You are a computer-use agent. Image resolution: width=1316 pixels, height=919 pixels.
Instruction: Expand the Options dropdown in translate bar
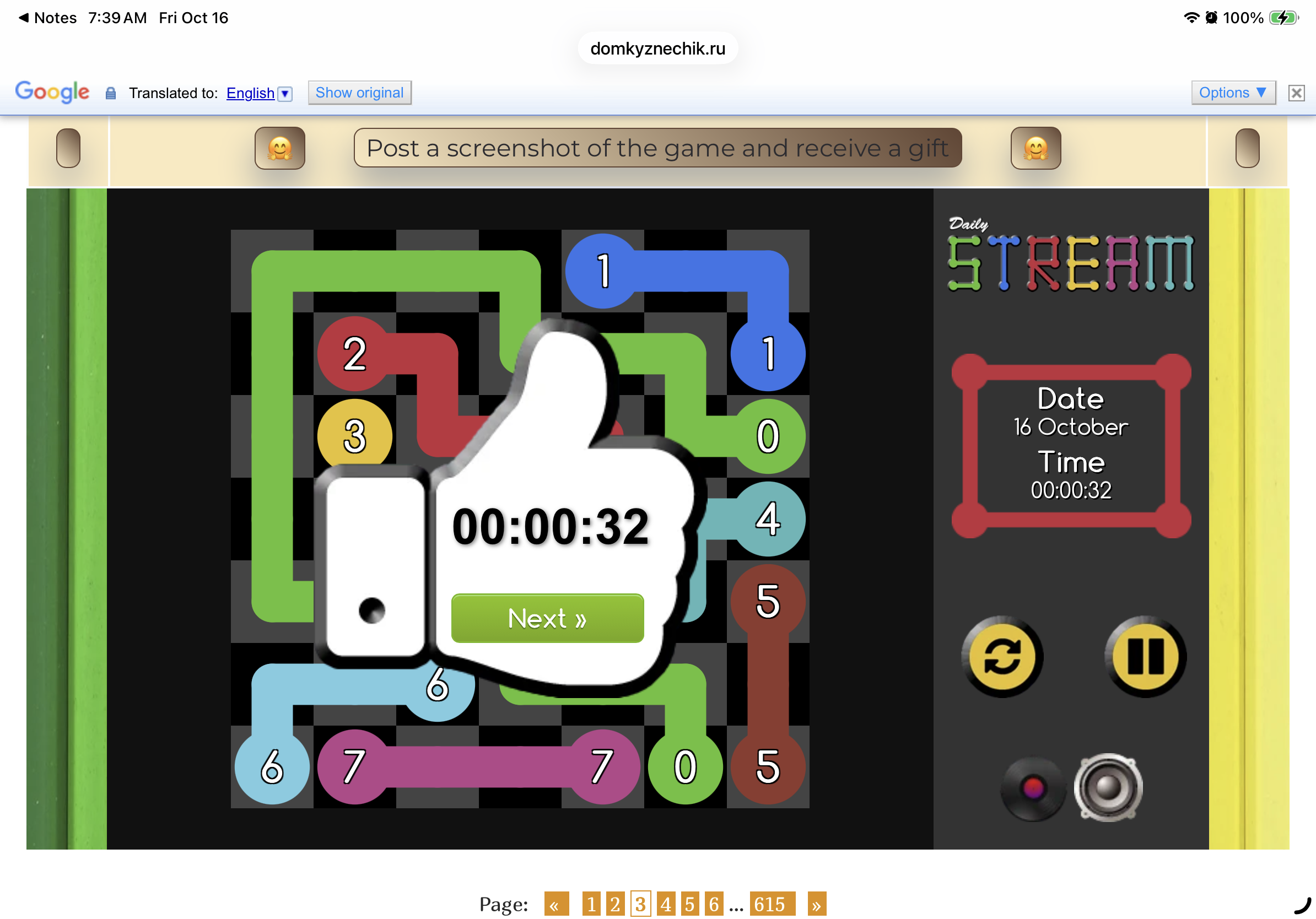point(1233,93)
